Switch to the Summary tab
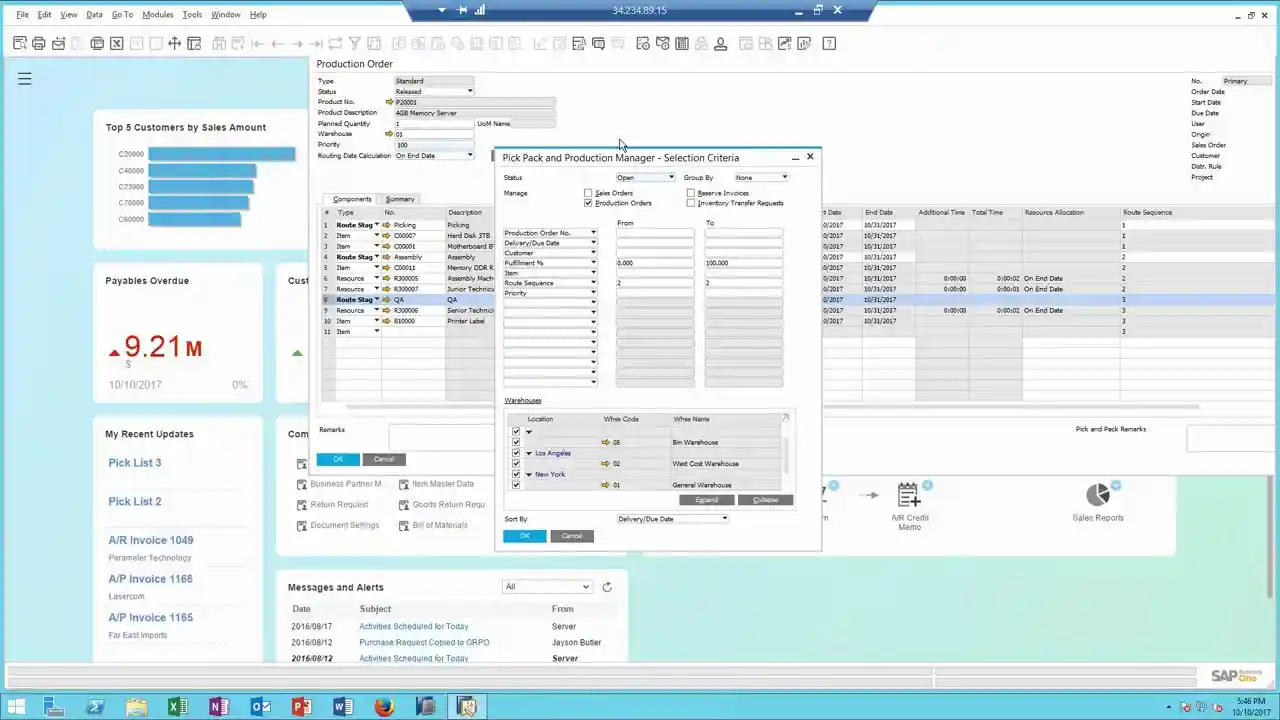The image size is (1280, 720). click(x=400, y=199)
